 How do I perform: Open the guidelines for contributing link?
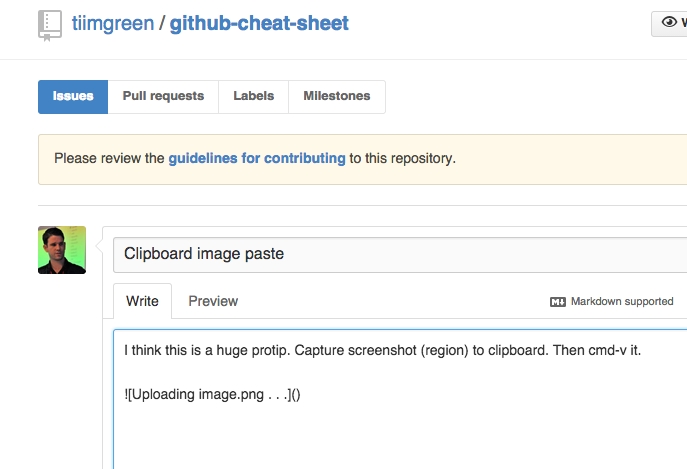[257, 158]
